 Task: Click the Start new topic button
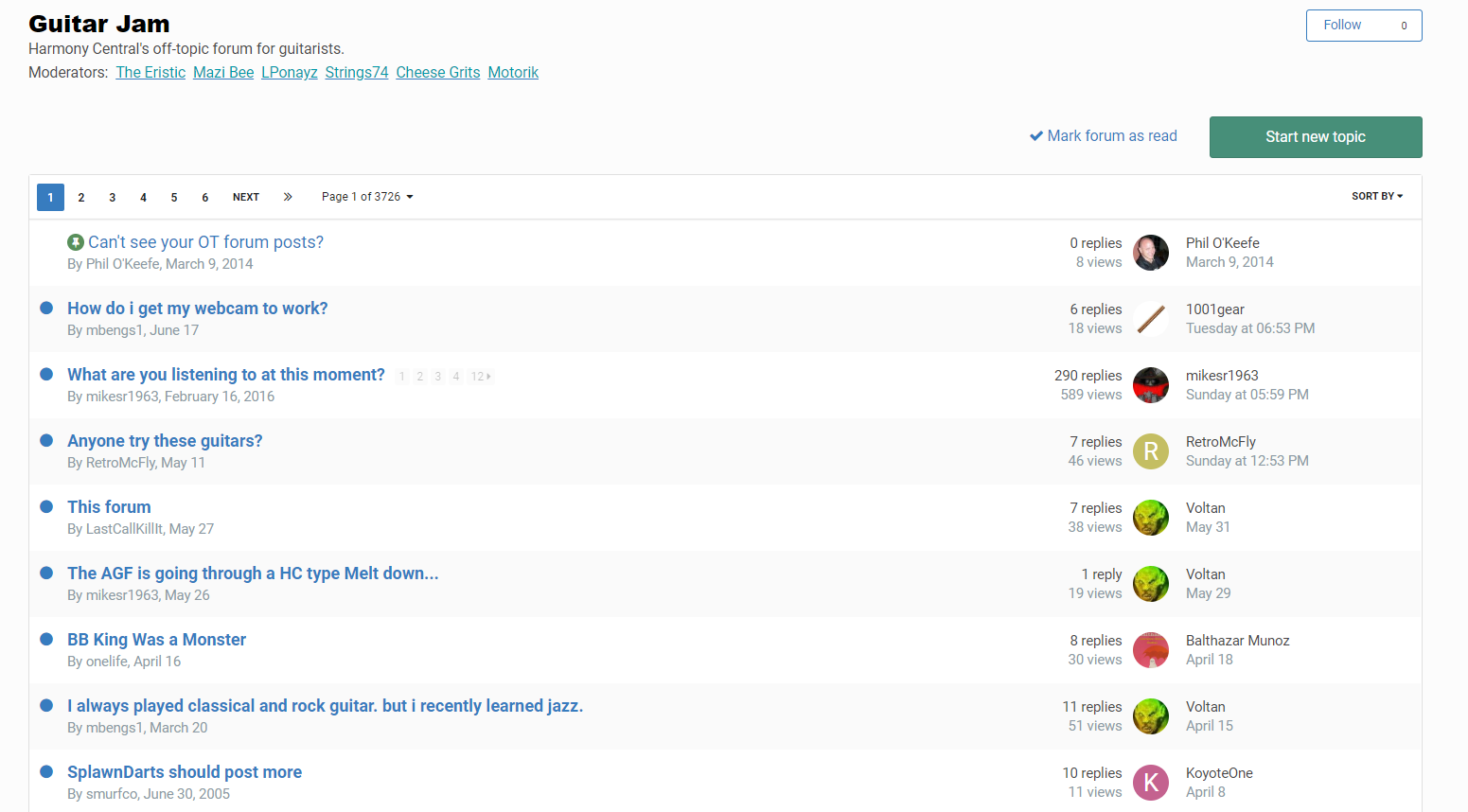coord(1316,137)
